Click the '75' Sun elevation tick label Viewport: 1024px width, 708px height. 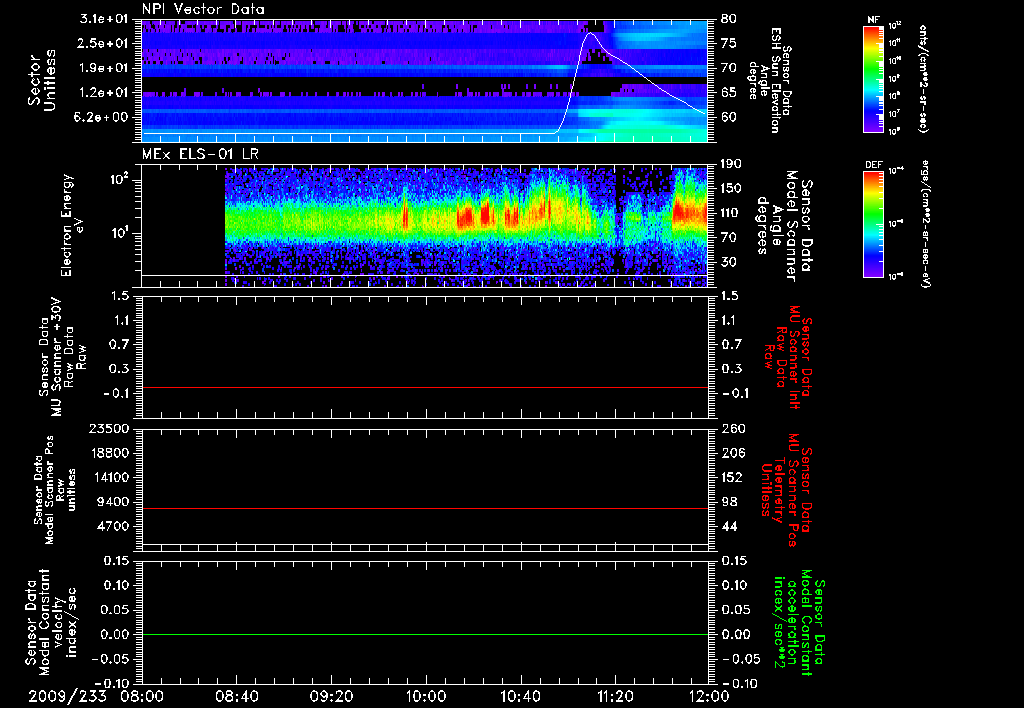[729, 43]
